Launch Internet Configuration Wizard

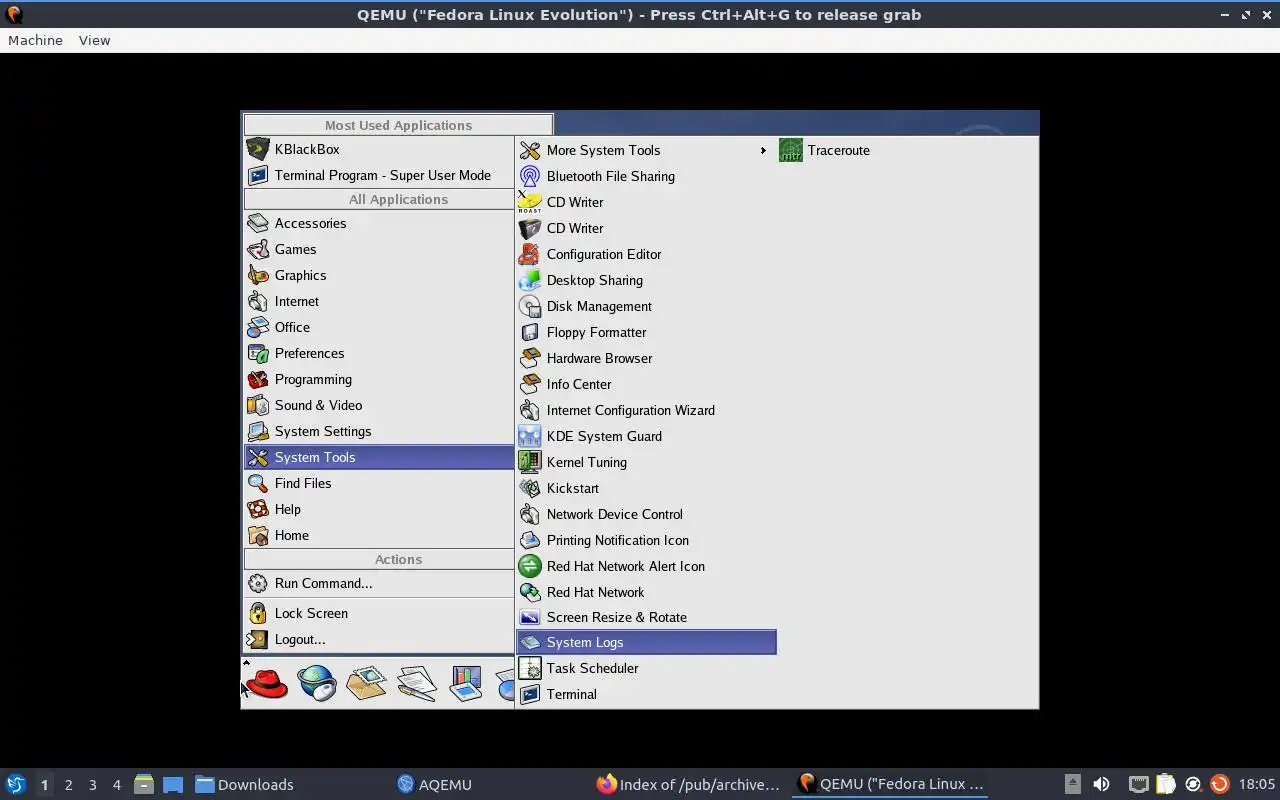tap(646, 410)
